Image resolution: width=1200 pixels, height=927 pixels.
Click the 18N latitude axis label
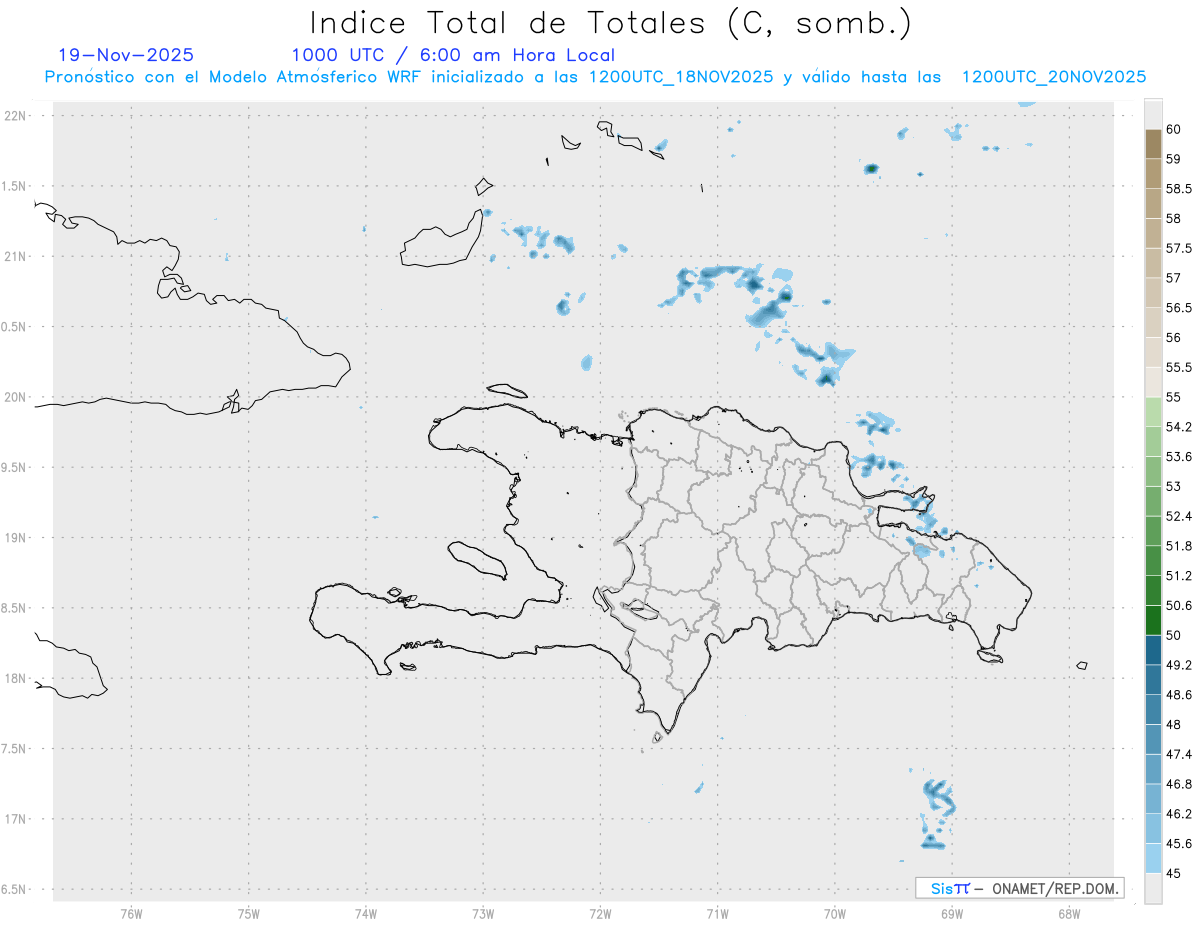coord(16,678)
